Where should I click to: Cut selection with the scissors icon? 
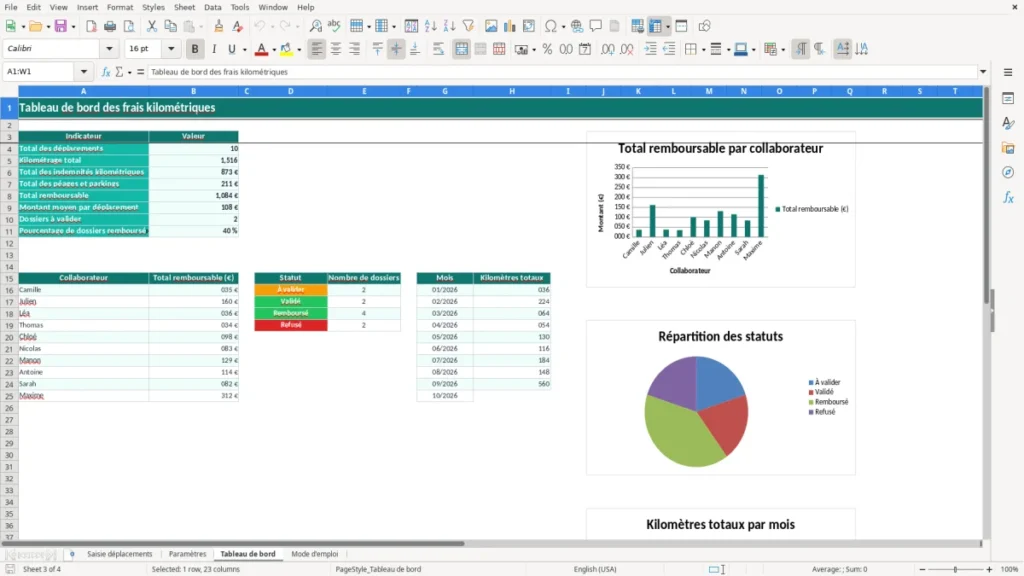(x=152, y=26)
